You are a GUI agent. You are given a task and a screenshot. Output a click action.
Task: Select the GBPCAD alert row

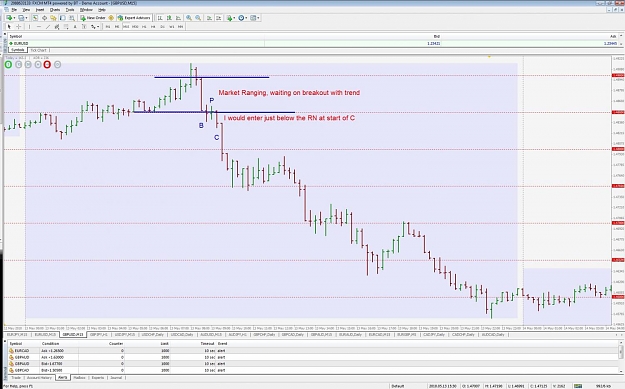[x=313, y=370]
